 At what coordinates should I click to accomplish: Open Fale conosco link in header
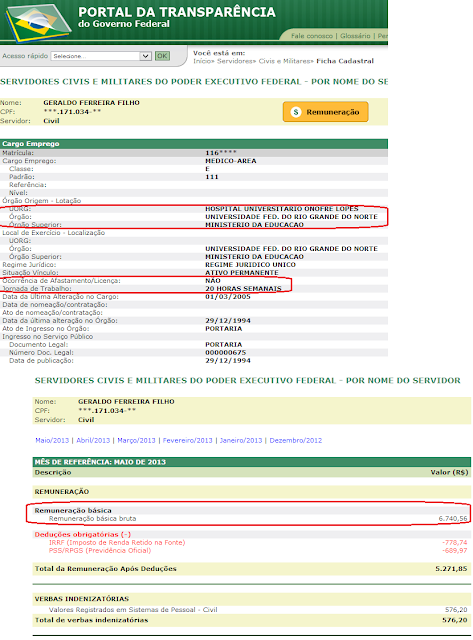(x=312, y=36)
